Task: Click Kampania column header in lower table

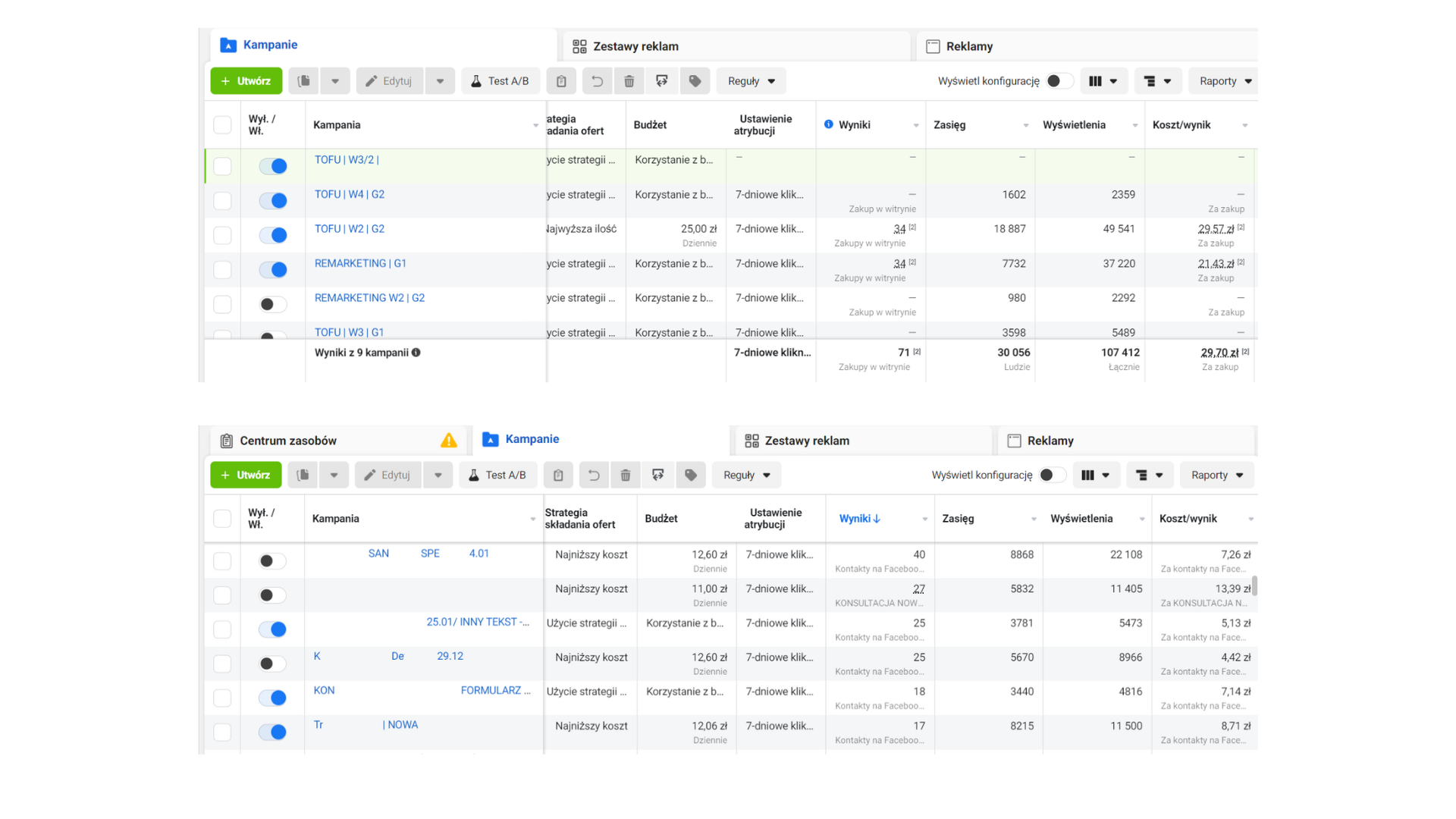Action: [x=336, y=519]
